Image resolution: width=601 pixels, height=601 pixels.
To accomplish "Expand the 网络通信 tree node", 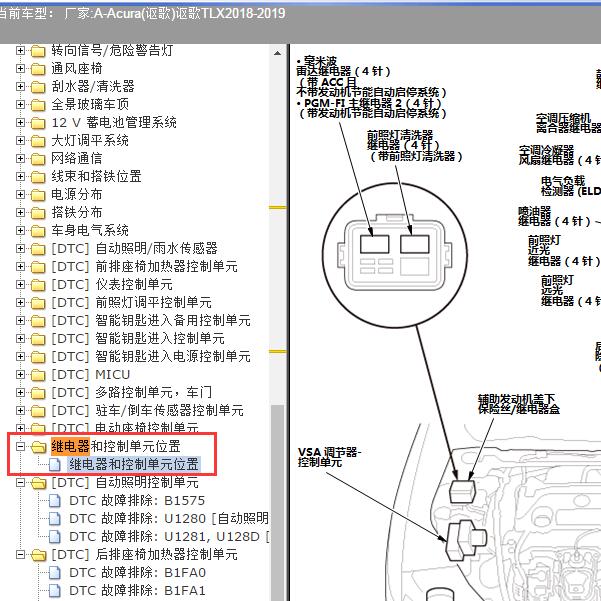I will point(20,159).
